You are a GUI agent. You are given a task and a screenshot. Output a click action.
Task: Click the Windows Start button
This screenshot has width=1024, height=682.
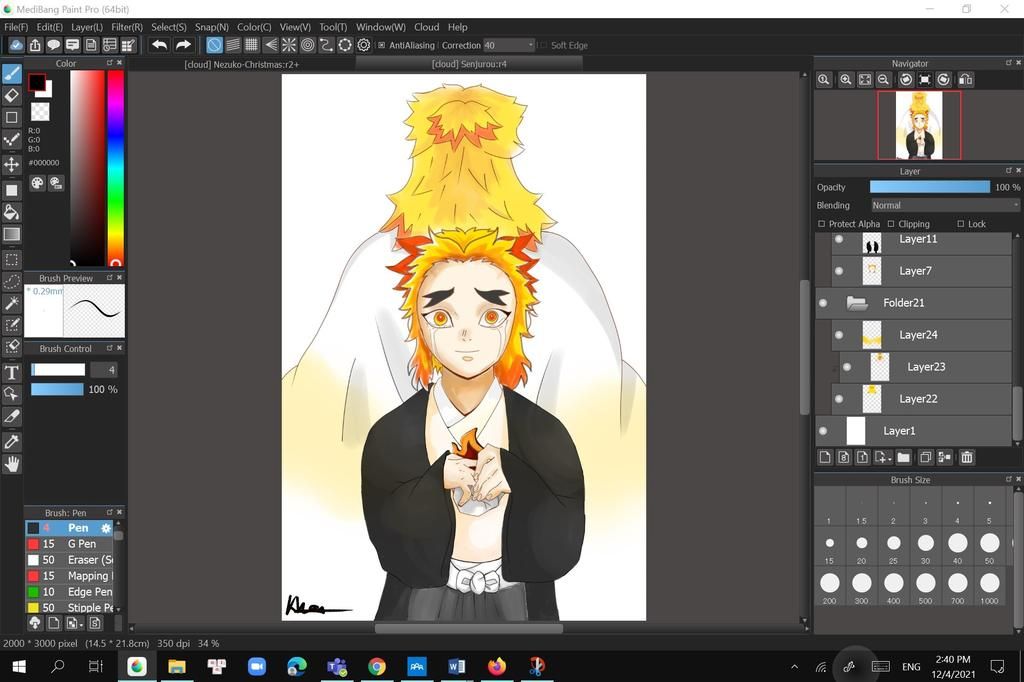tap(19, 666)
